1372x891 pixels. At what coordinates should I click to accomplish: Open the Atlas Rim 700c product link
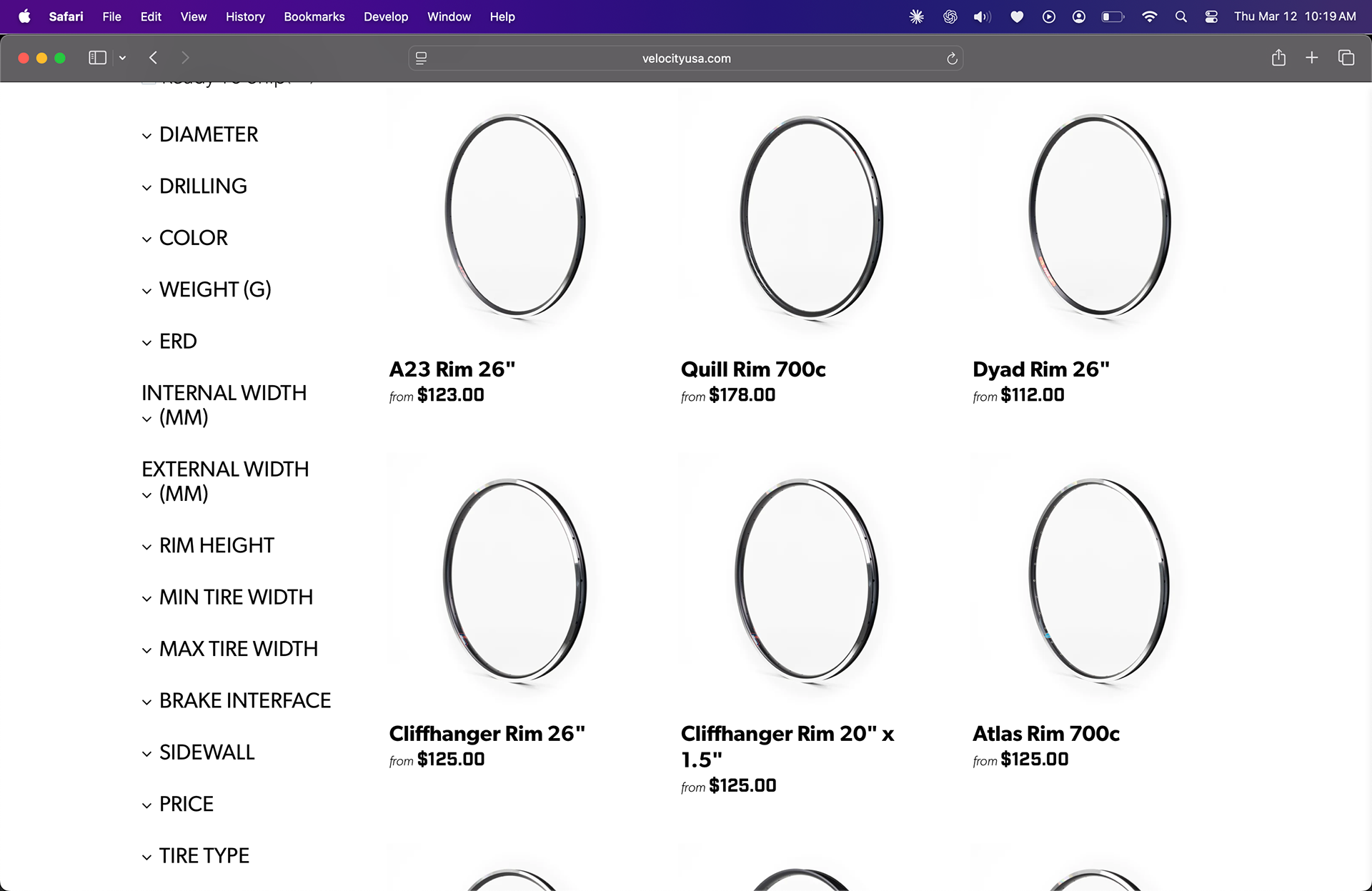(1045, 734)
